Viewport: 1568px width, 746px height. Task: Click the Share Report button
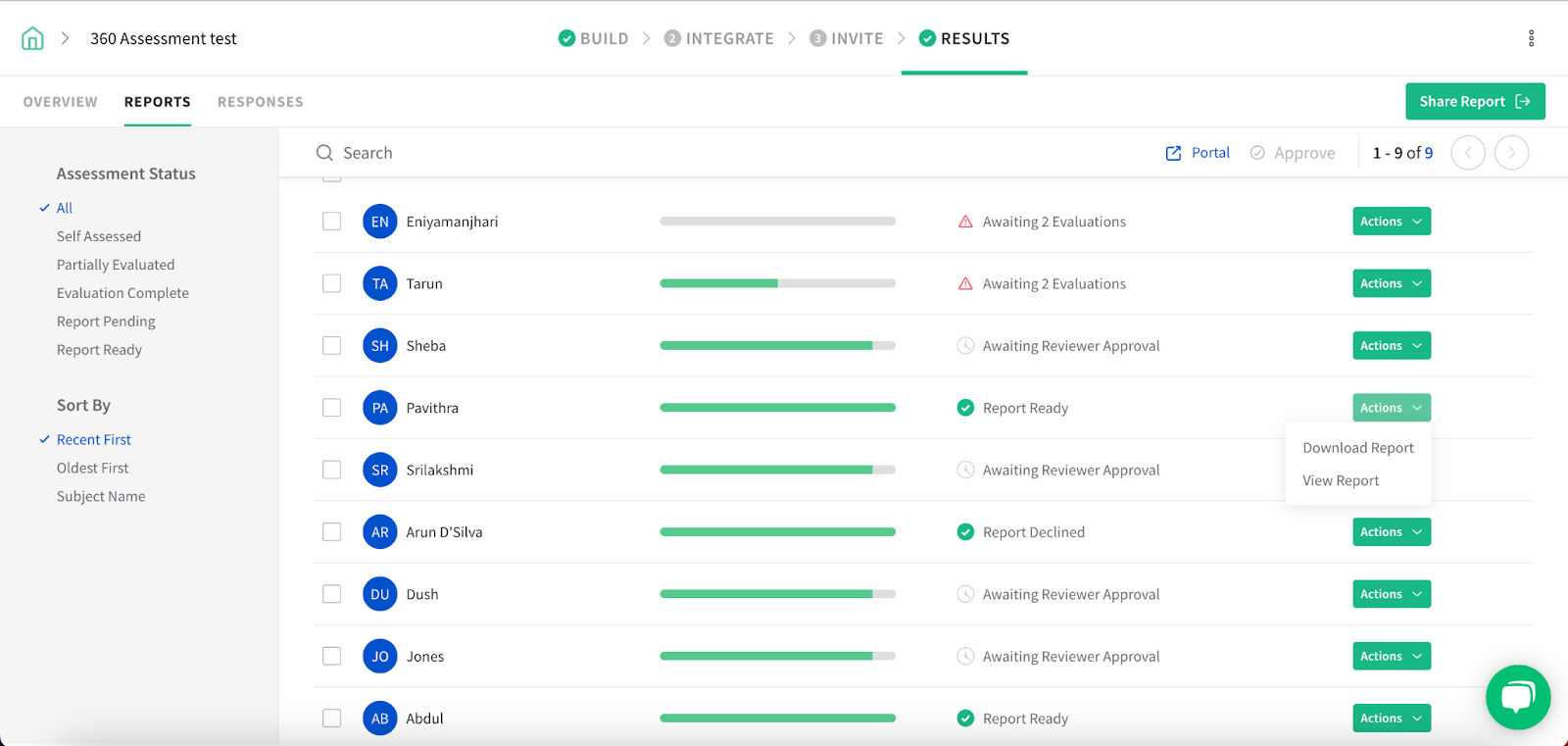(x=1475, y=101)
